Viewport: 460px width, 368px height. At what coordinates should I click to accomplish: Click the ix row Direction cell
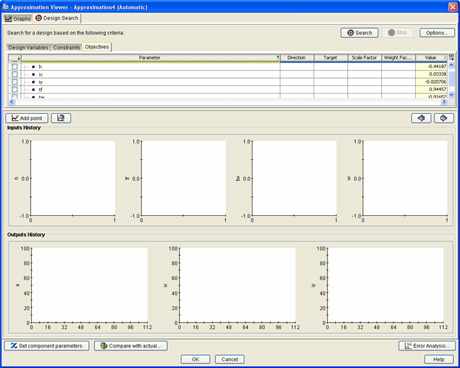pyautogui.click(x=297, y=74)
